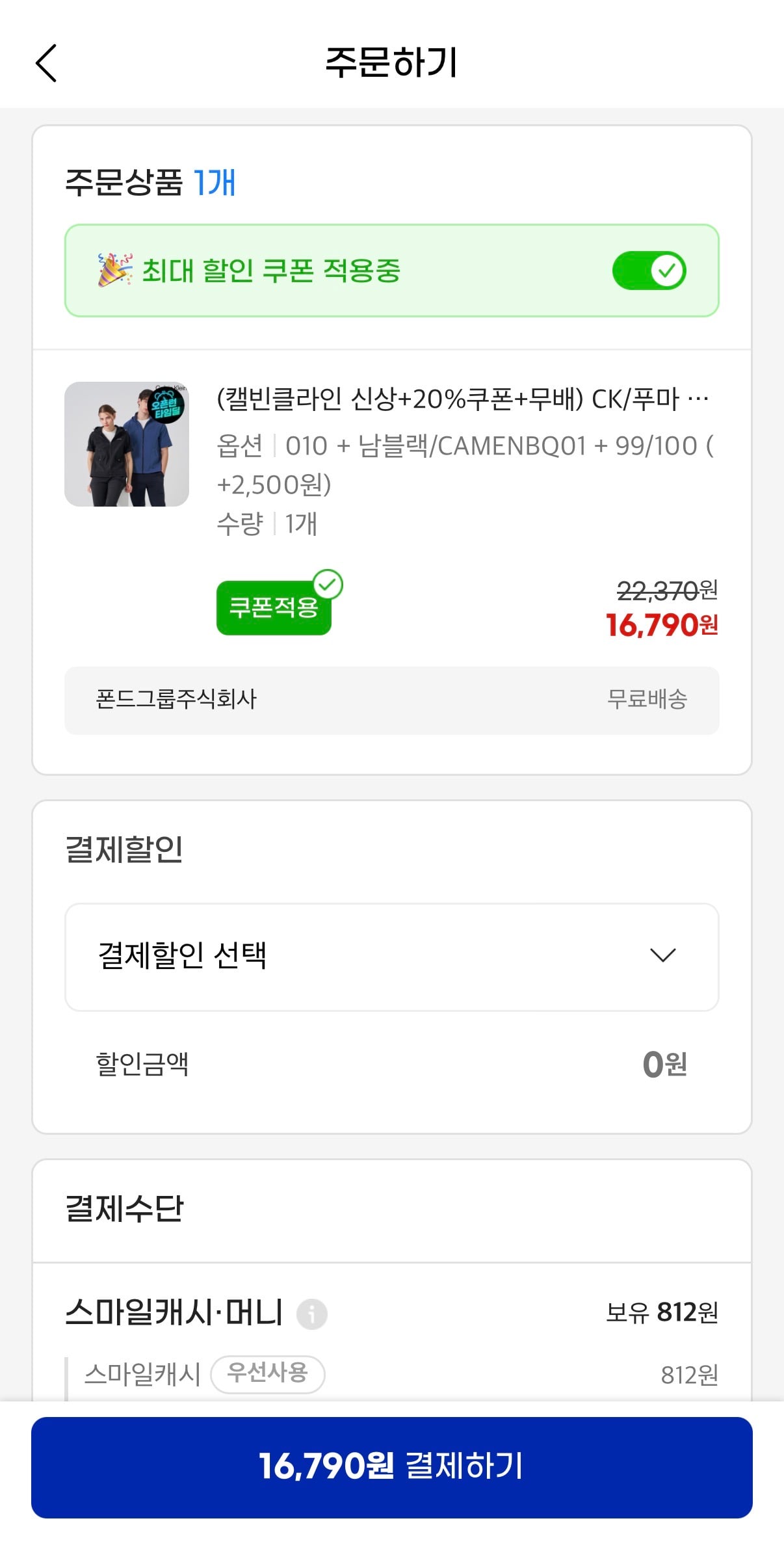Open Smile Cash·Money info icon
The width and height of the screenshot is (784, 1551).
tap(311, 1314)
